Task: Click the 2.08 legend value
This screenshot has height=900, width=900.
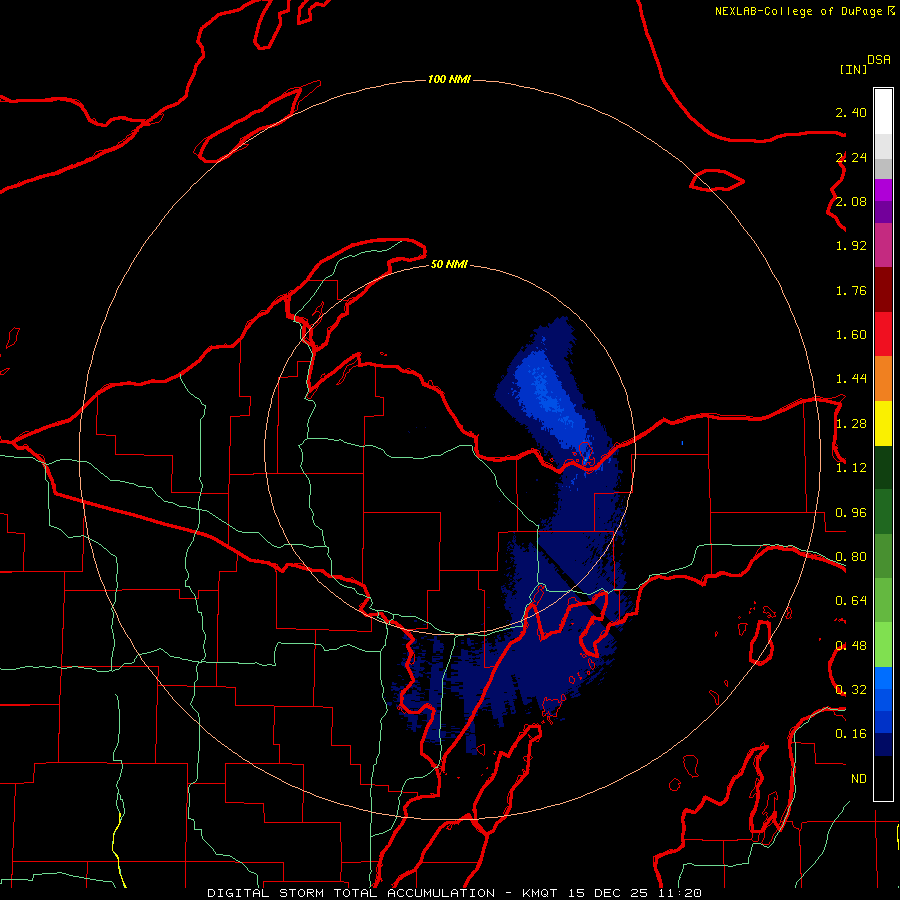Action: [x=851, y=201]
